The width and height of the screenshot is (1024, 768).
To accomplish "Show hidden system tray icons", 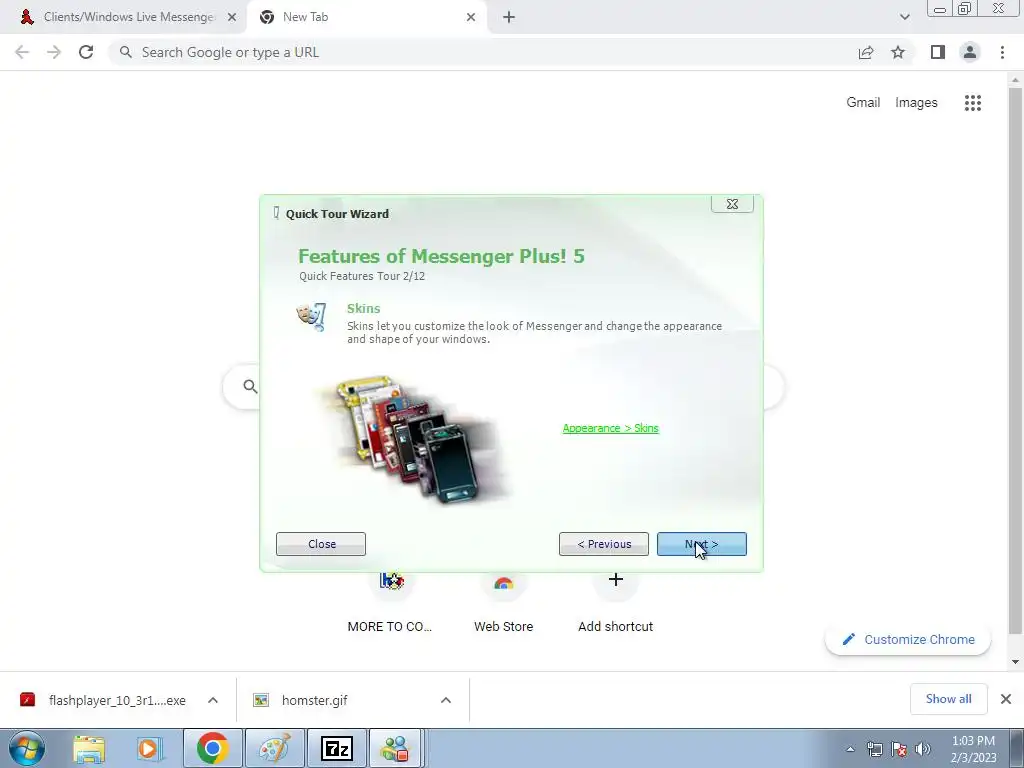I will (850, 749).
